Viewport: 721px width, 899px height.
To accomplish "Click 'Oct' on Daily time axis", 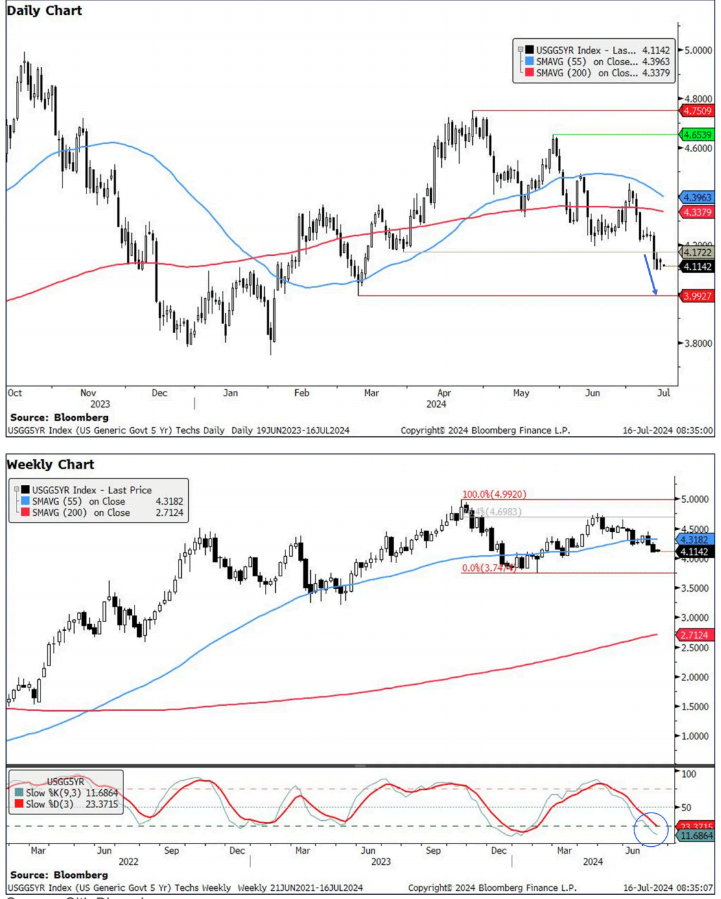I will 15,393.
